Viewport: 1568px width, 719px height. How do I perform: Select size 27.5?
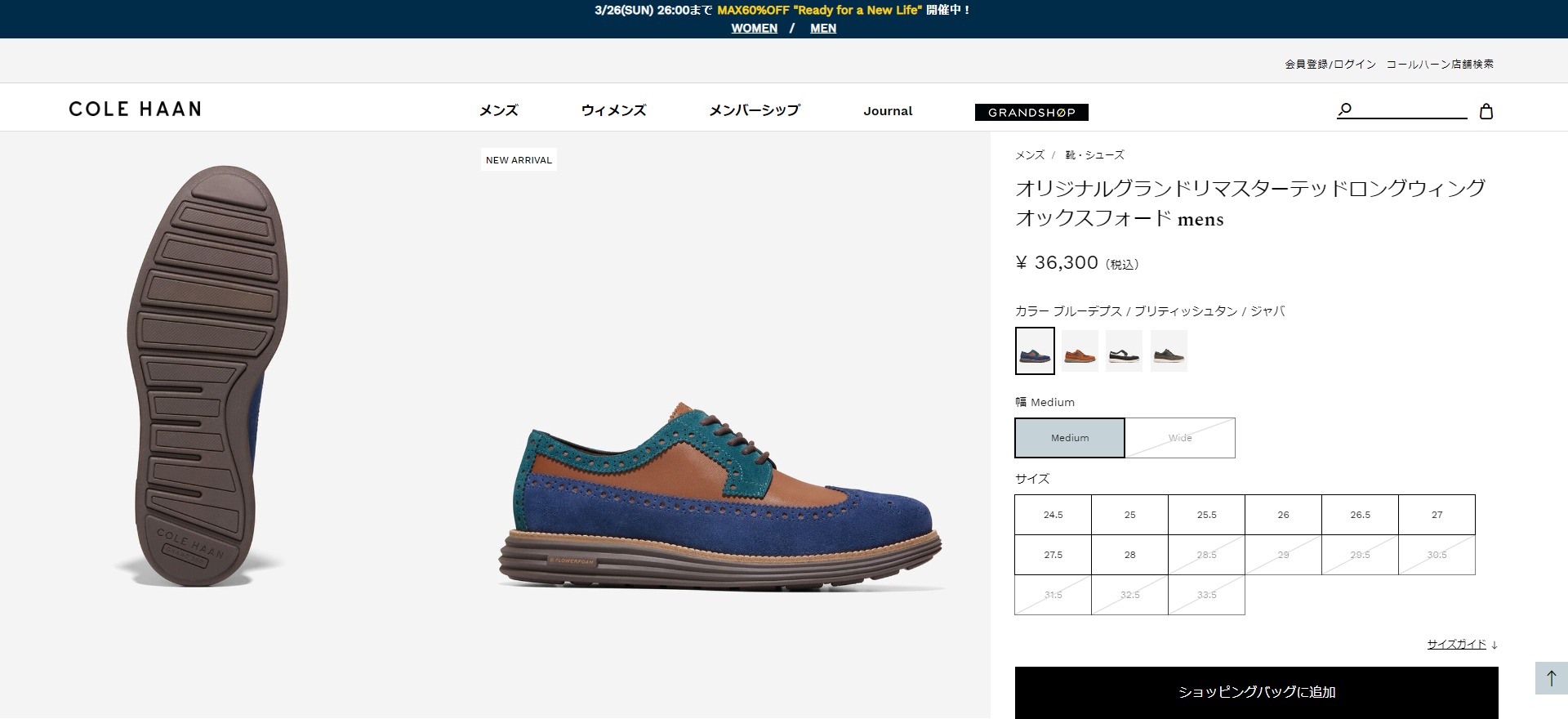click(x=1053, y=555)
